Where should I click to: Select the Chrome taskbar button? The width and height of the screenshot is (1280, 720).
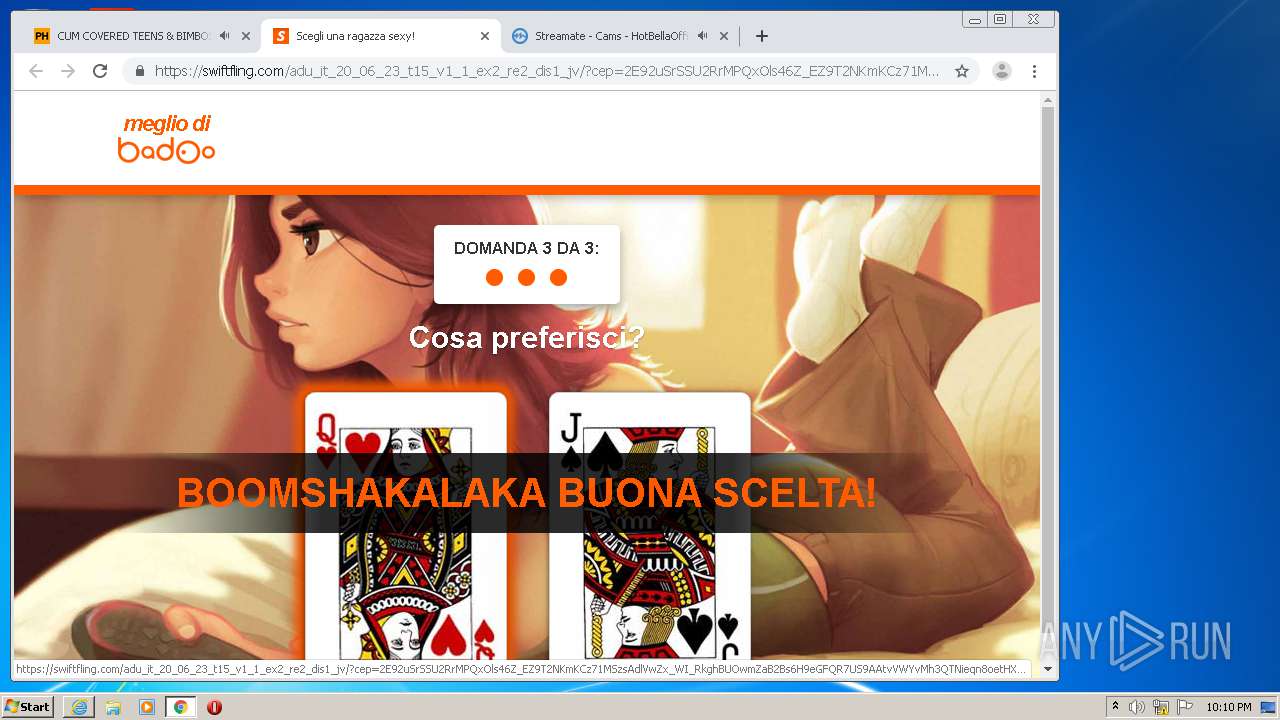[181, 707]
